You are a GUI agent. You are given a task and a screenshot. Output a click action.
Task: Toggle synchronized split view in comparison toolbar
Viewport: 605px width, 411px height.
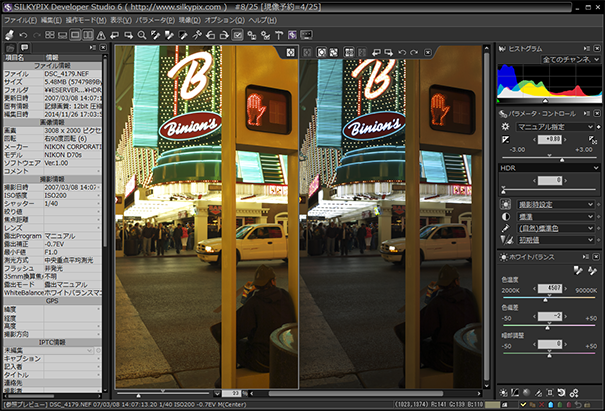tap(349, 52)
